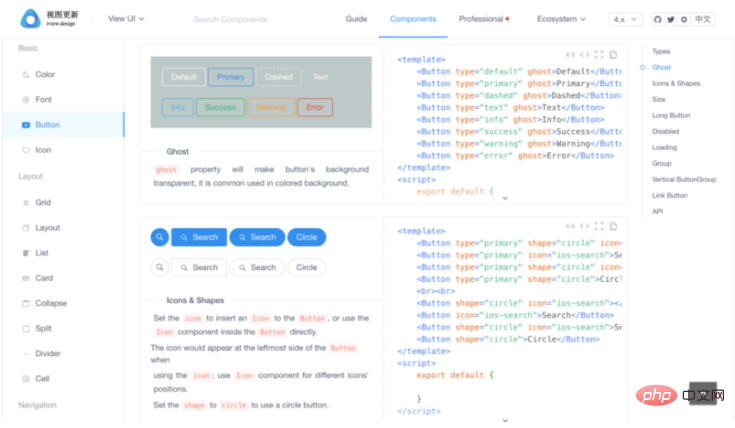
Task: Focus the Search Components input
Action: (231, 19)
